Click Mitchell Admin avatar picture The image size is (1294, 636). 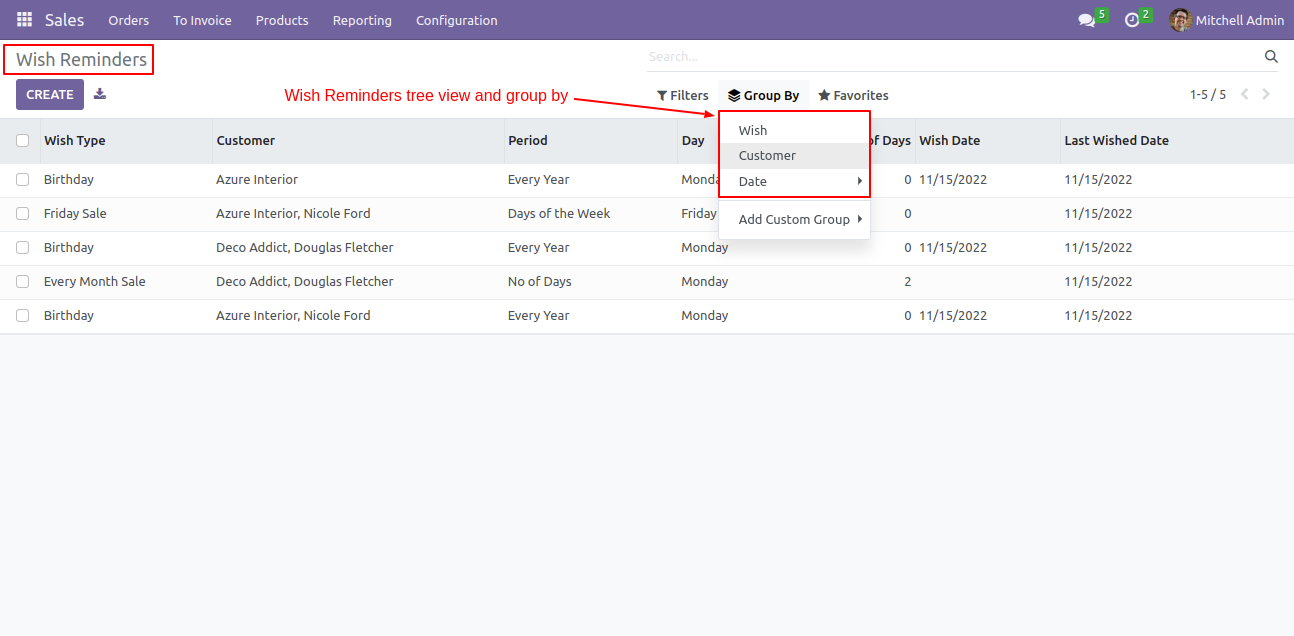pyautogui.click(x=1180, y=20)
